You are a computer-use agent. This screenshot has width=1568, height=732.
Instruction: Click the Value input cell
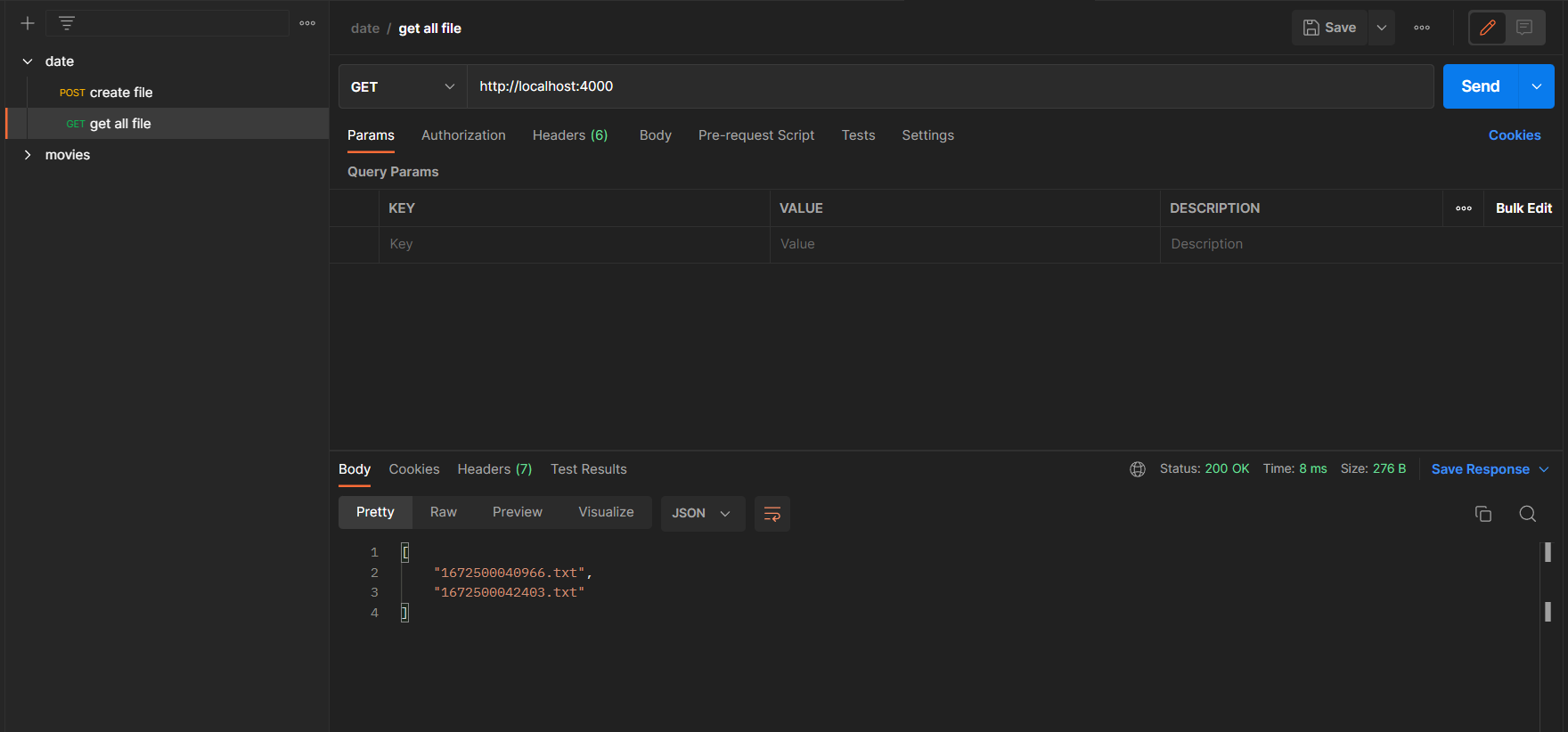(x=965, y=244)
